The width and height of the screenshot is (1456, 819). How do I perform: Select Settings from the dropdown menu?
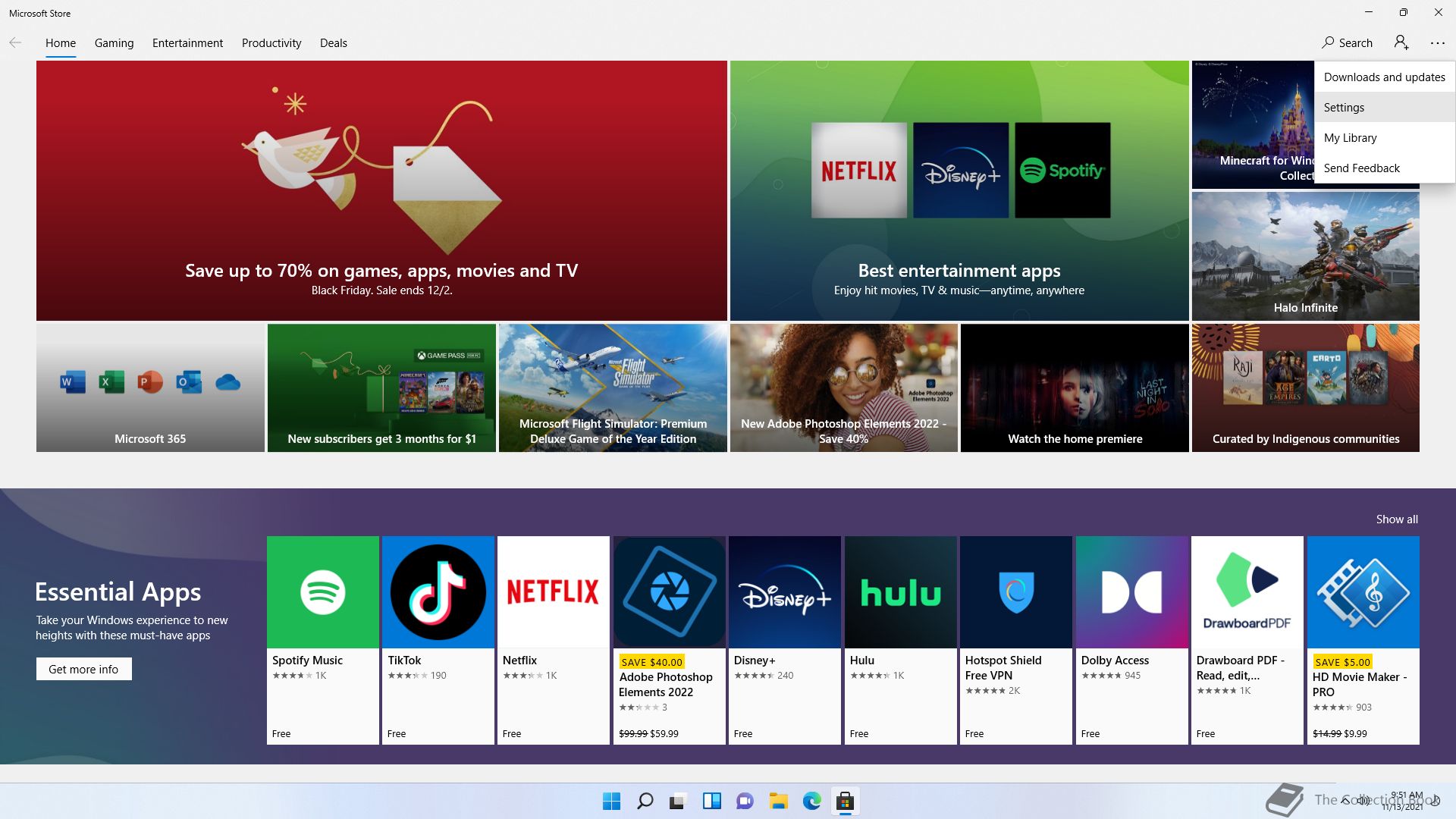pyautogui.click(x=1385, y=107)
